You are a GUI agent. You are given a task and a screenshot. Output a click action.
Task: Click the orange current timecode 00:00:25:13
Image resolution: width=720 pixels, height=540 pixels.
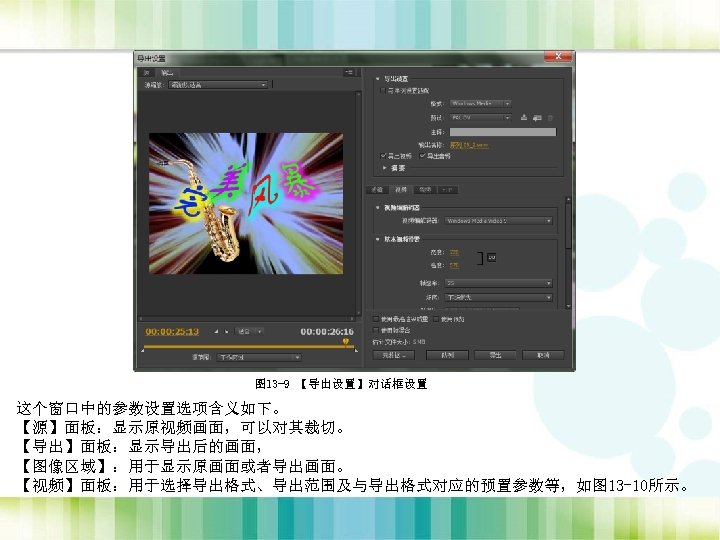(x=172, y=332)
